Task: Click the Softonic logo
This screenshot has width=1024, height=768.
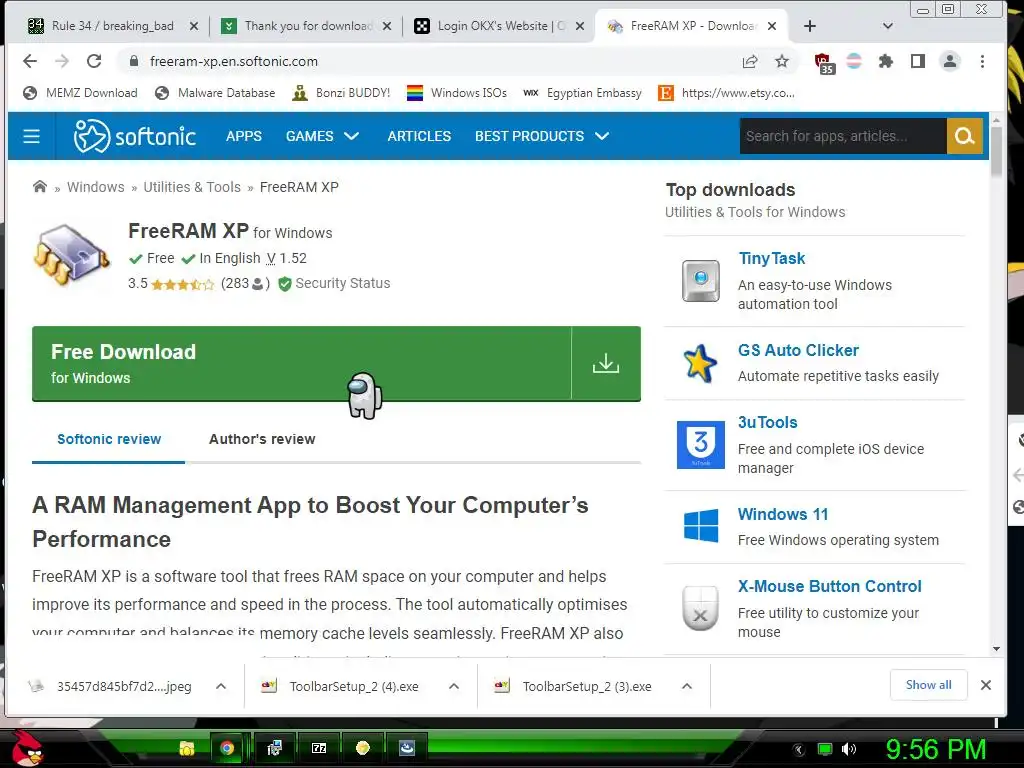Action: (x=135, y=136)
